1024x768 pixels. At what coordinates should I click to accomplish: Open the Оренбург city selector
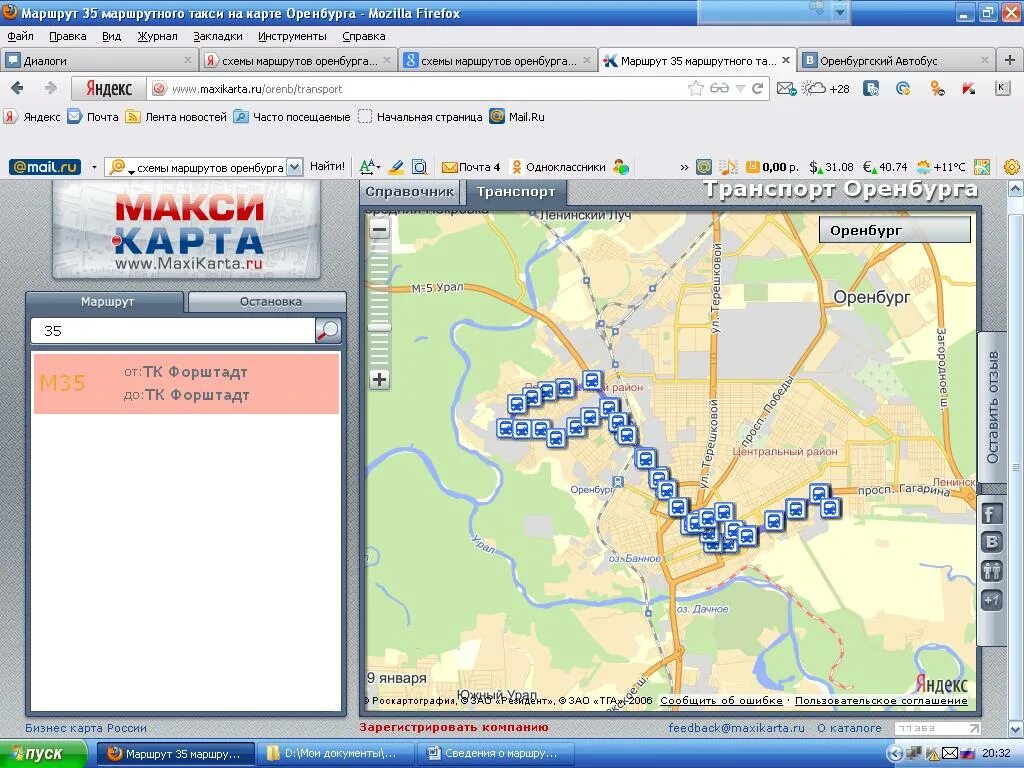895,230
